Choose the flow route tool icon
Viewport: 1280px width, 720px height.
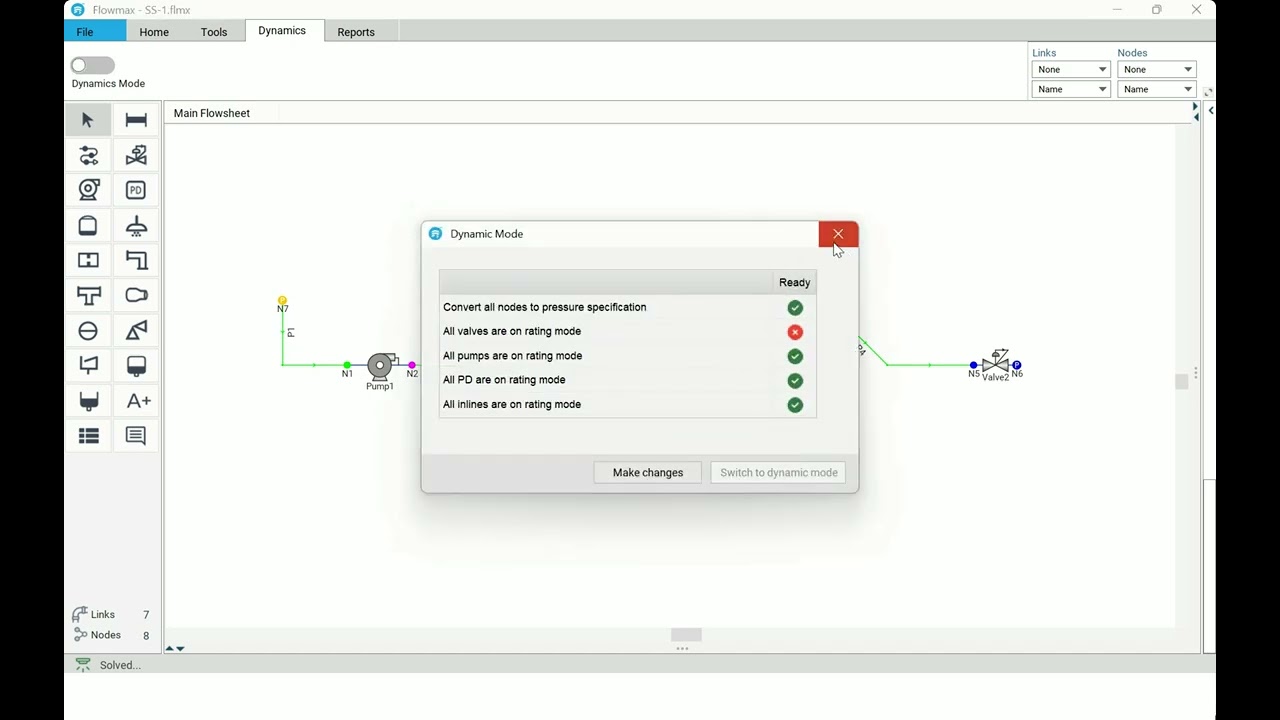88,155
